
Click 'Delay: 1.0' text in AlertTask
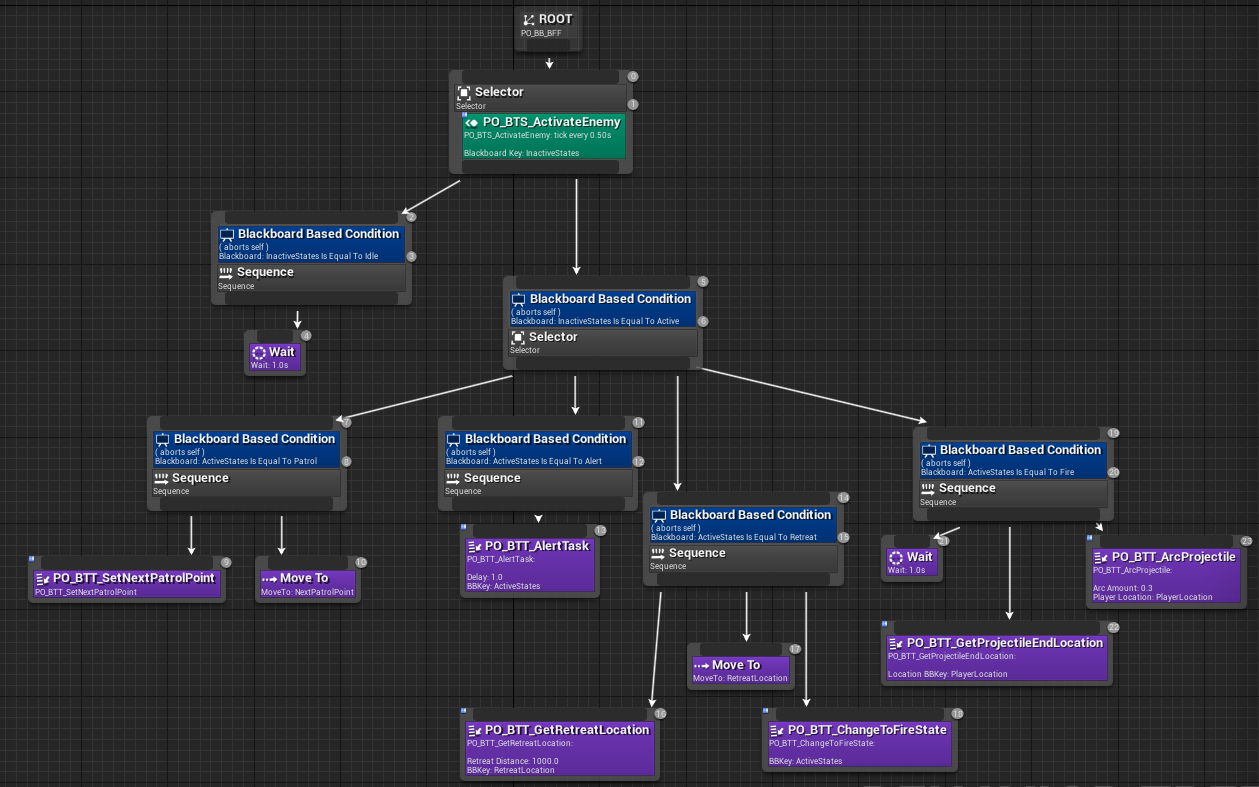pyautogui.click(x=485, y=577)
